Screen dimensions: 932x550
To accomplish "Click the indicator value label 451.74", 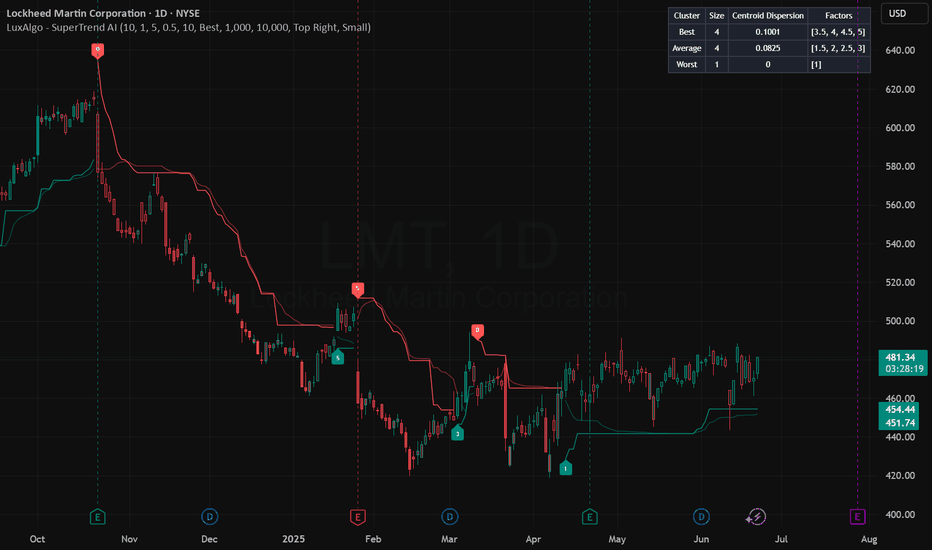I will coord(899,423).
